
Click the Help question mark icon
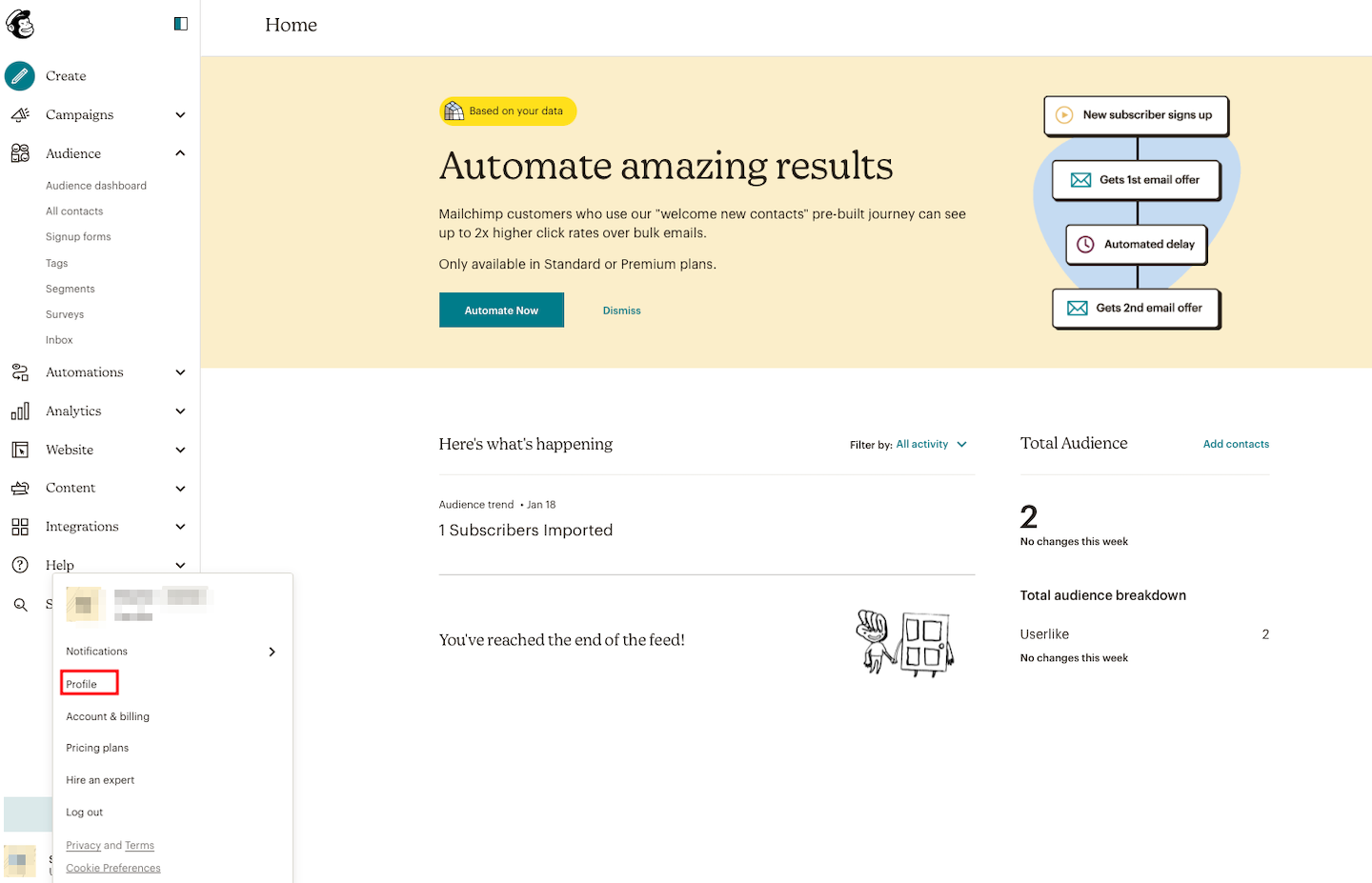(x=20, y=565)
